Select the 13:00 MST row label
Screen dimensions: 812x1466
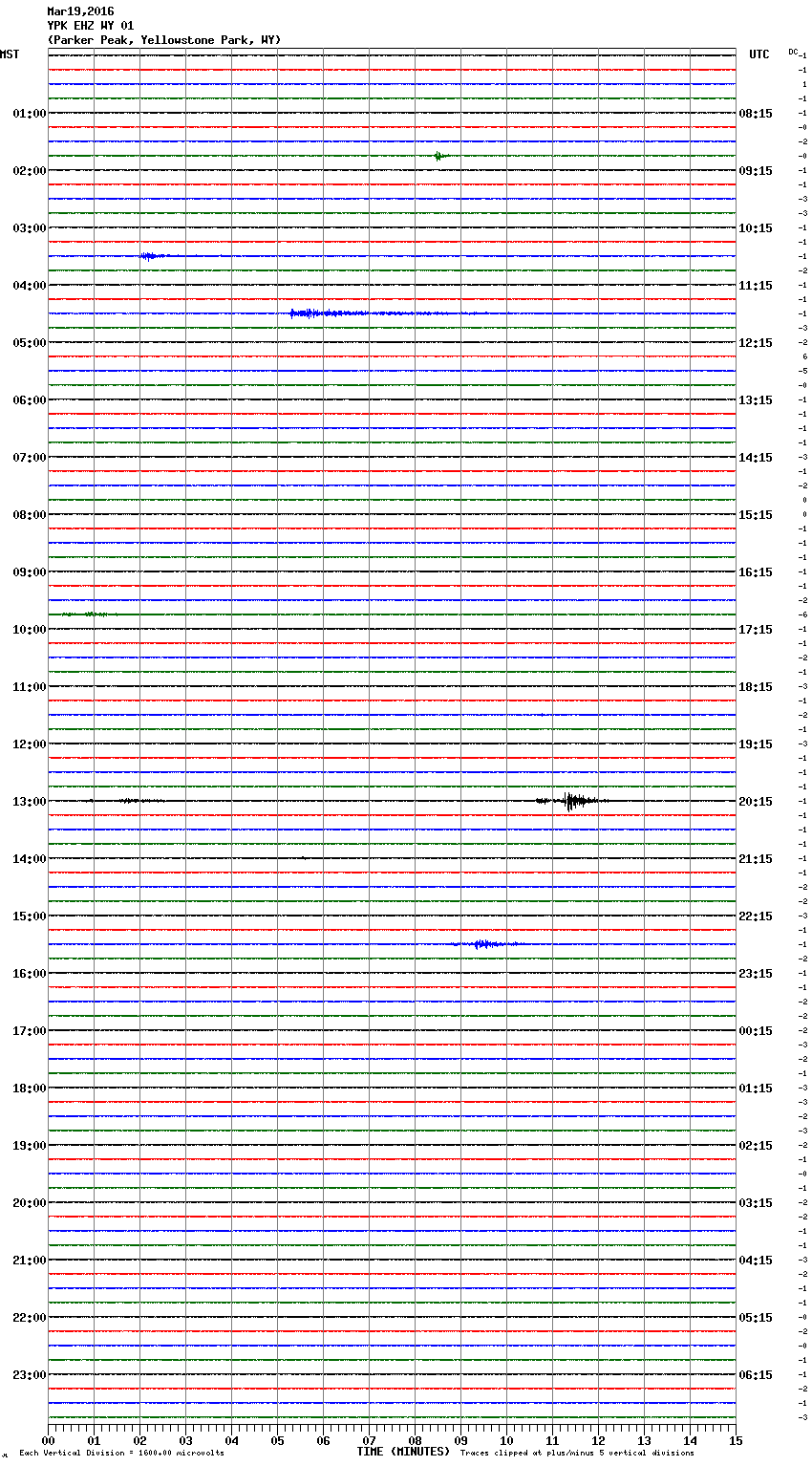30,802
